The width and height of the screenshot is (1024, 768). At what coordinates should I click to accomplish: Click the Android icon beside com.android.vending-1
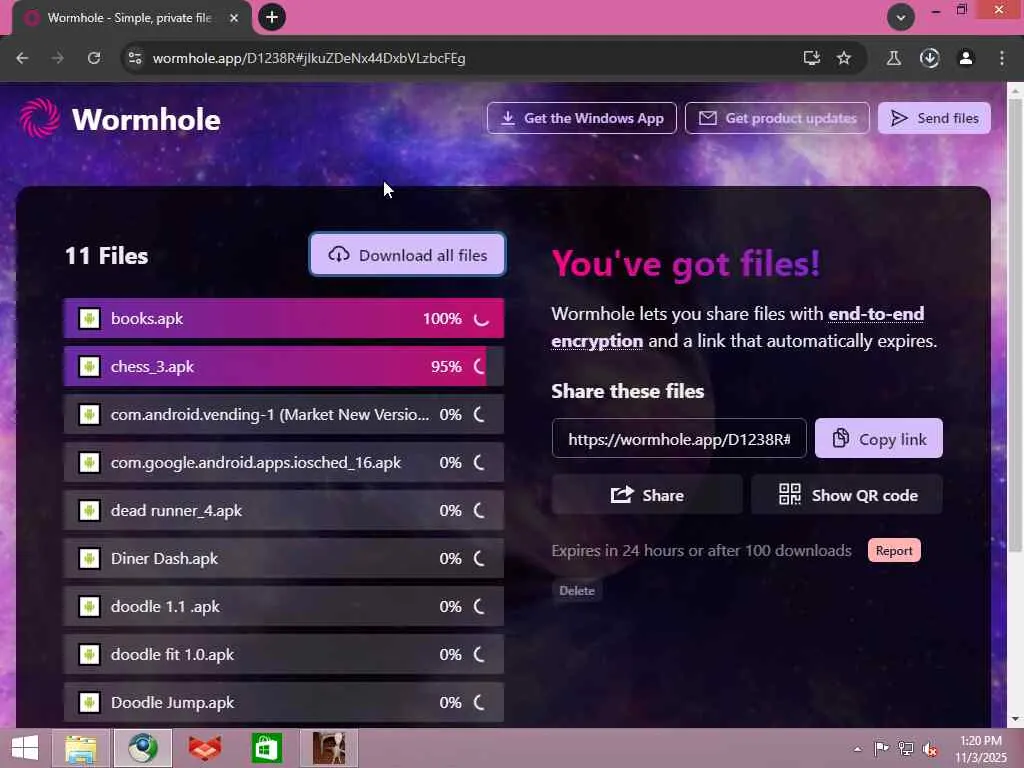(89, 415)
